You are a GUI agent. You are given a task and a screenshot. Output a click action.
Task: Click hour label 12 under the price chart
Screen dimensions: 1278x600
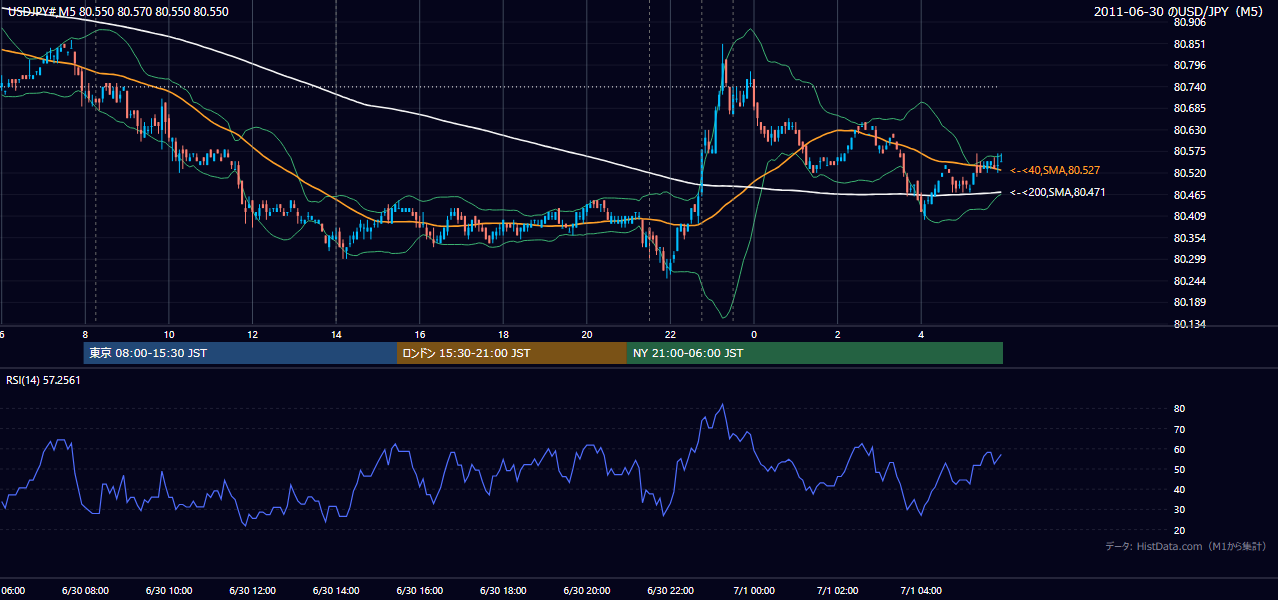252,335
